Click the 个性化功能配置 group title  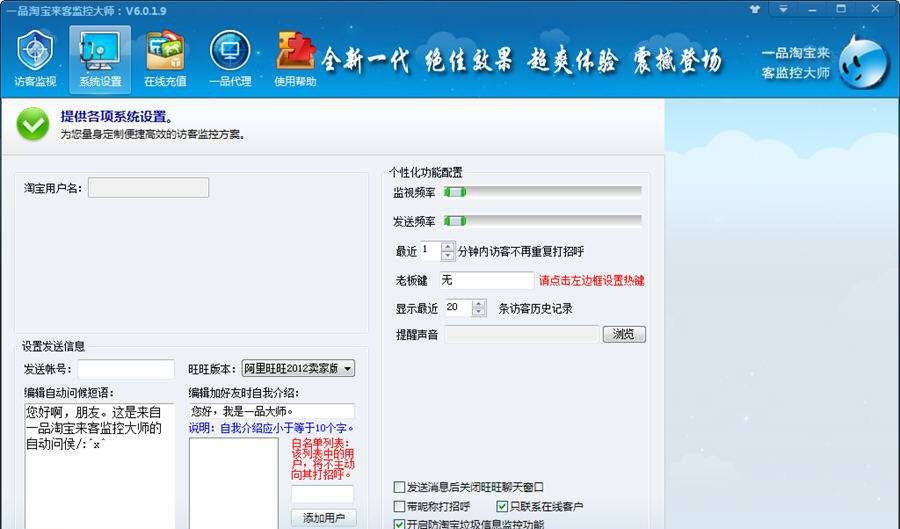pos(426,172)
